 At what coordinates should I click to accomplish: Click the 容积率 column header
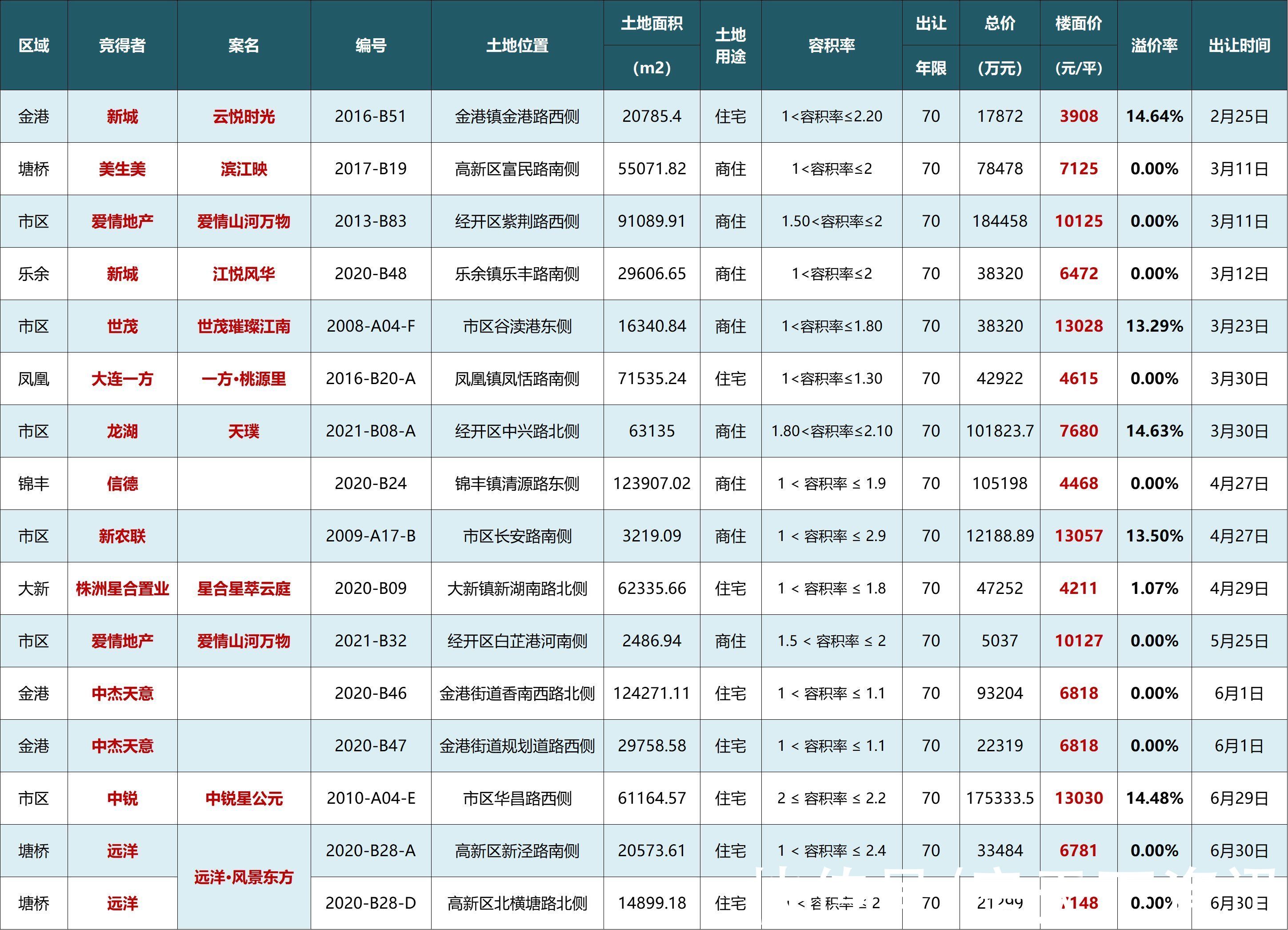832,45
